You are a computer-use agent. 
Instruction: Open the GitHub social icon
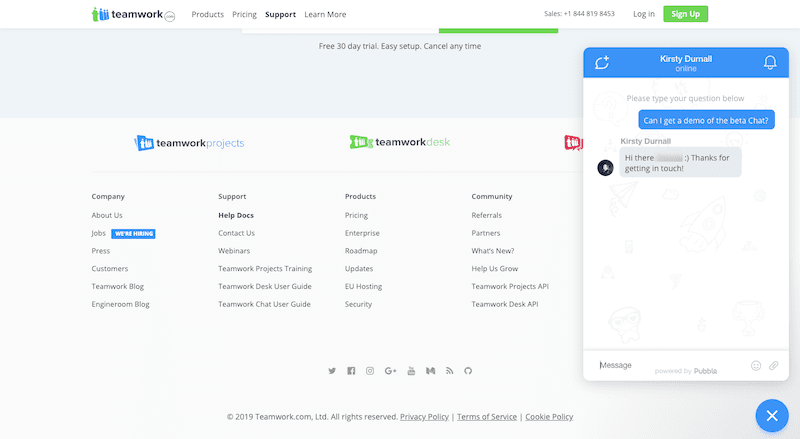click(x=468, y=371)
